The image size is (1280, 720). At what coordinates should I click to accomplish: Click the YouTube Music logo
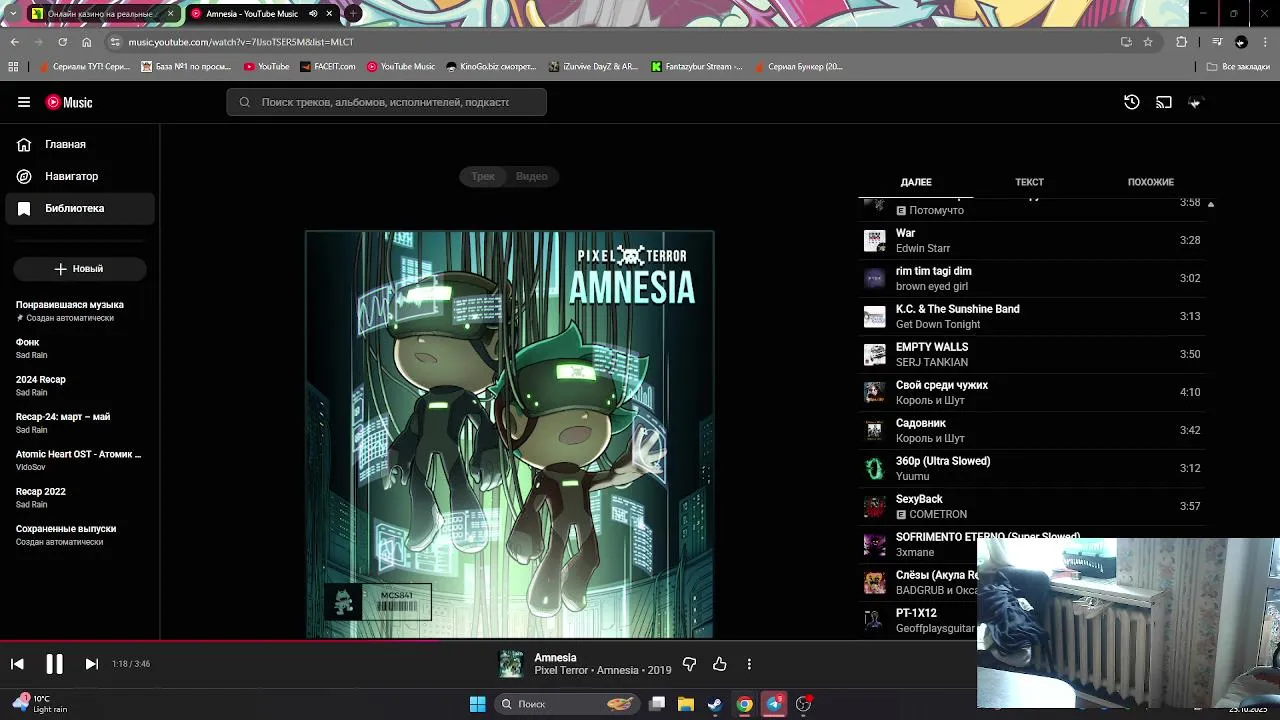[69, 102]
